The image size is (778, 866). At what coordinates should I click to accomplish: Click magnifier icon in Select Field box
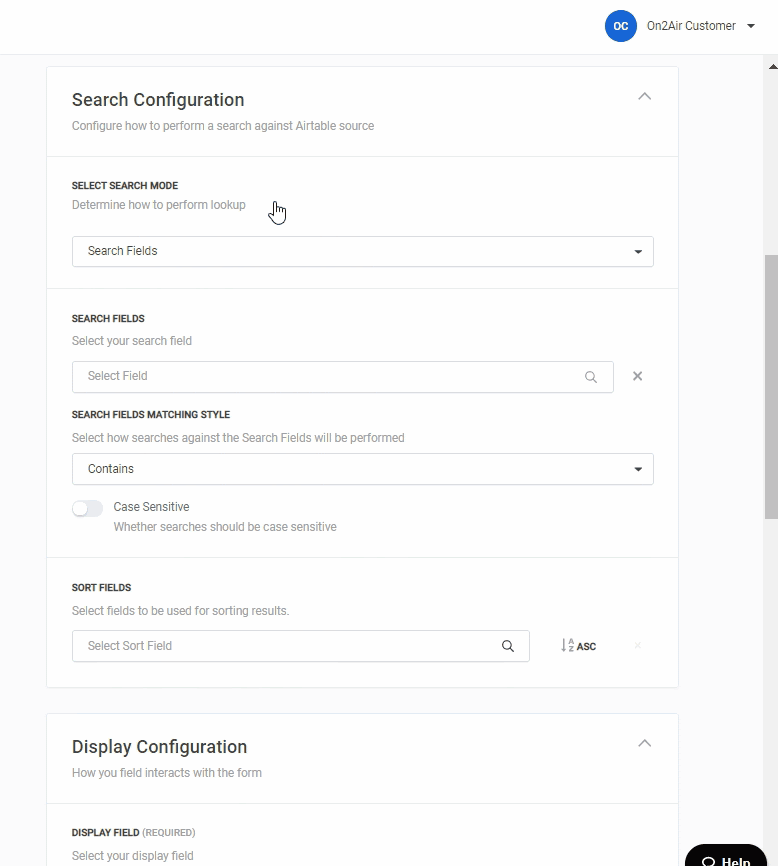(x=591, y=377)
